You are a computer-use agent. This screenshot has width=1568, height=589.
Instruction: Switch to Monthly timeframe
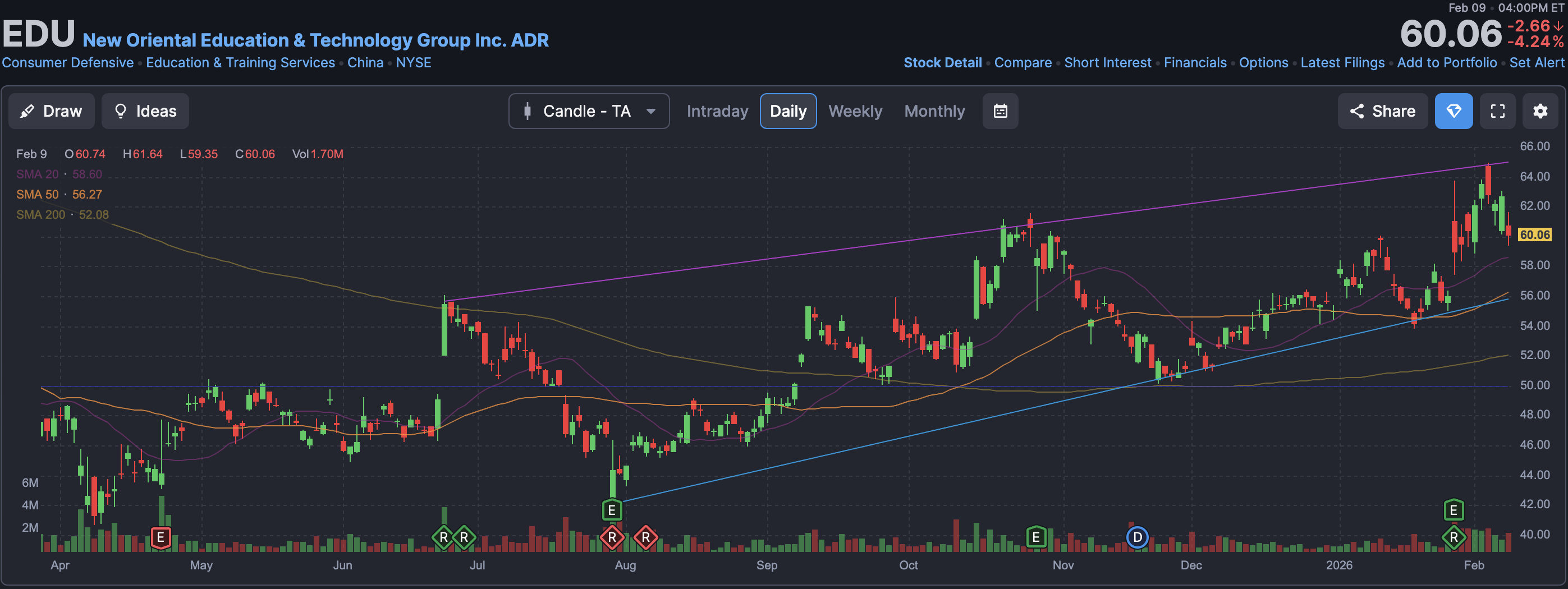point(934,111)
